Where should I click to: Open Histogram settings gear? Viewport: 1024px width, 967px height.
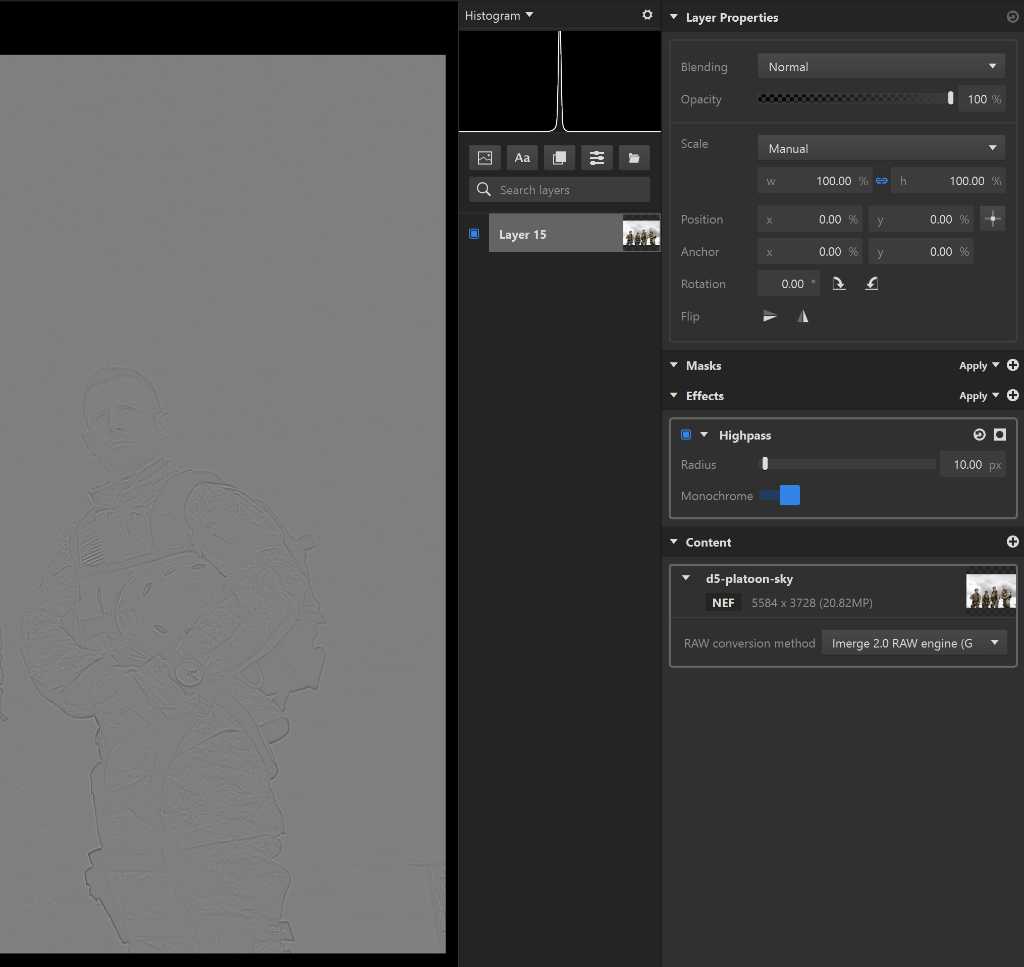click(x=647, y=14)
